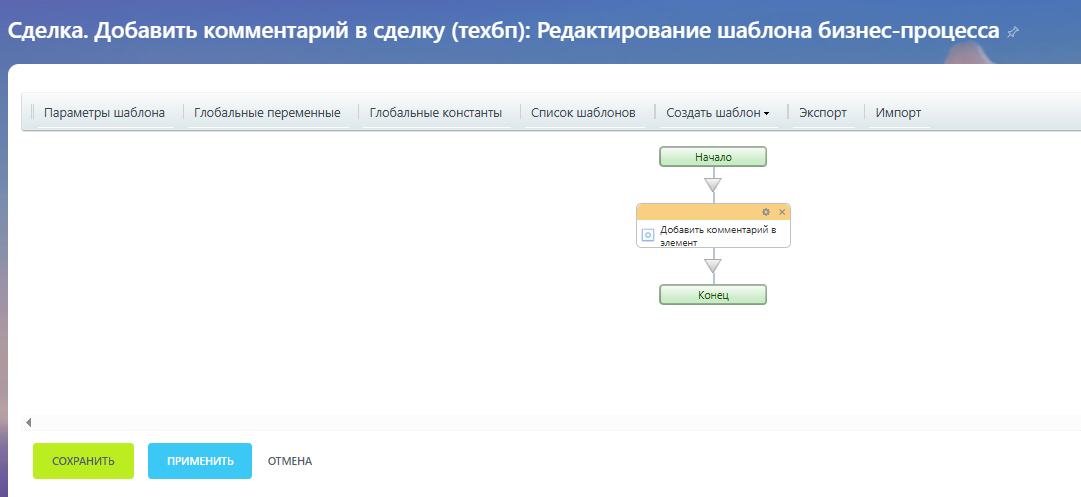Click the activity type icon beside 'Добавить комментарий'
This screenshot has width=1081, height=497.
pyautogui.click(x=647, y=235)
